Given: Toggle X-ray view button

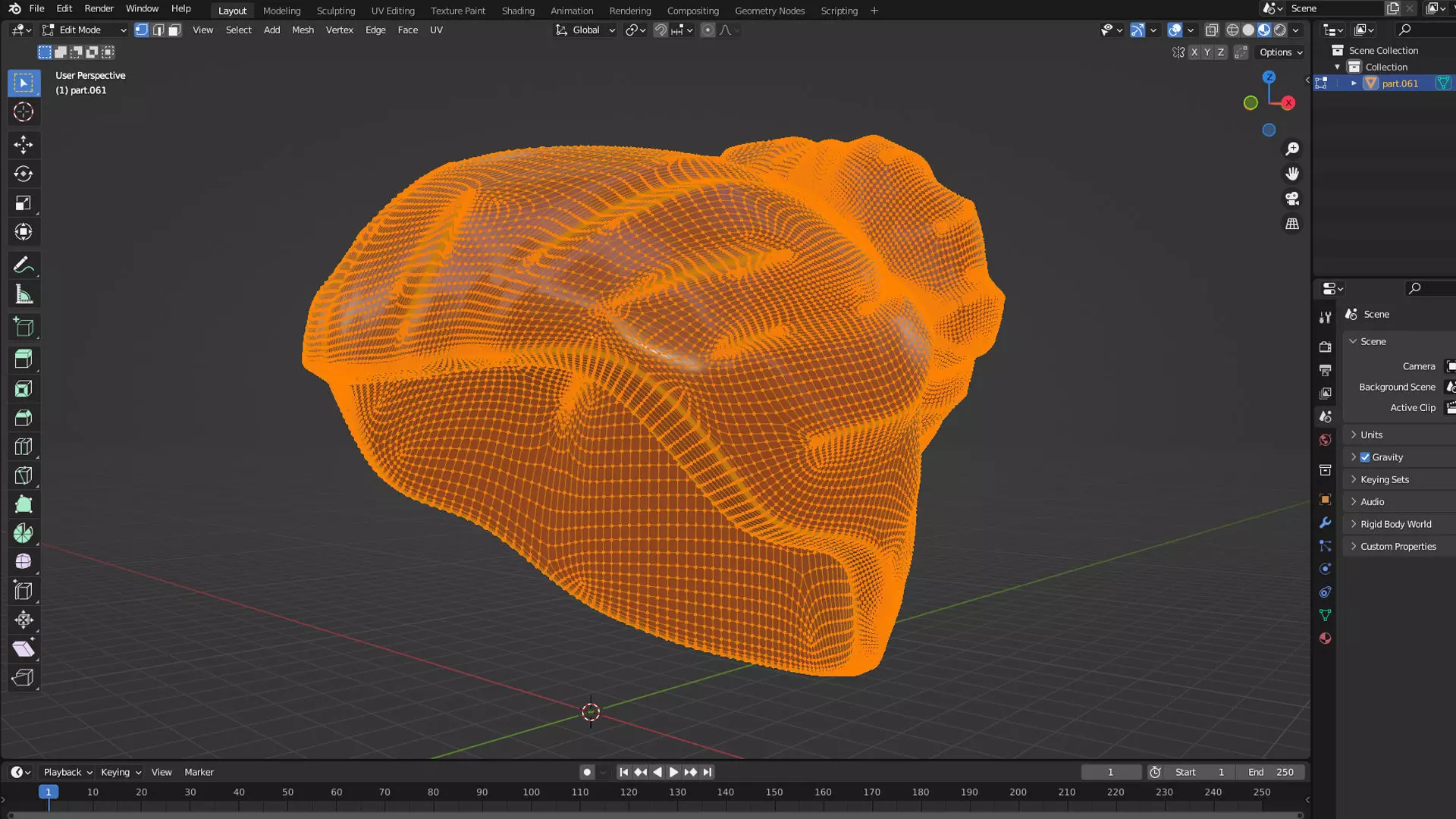Looking at the screenshot, I should (1212, 30).
